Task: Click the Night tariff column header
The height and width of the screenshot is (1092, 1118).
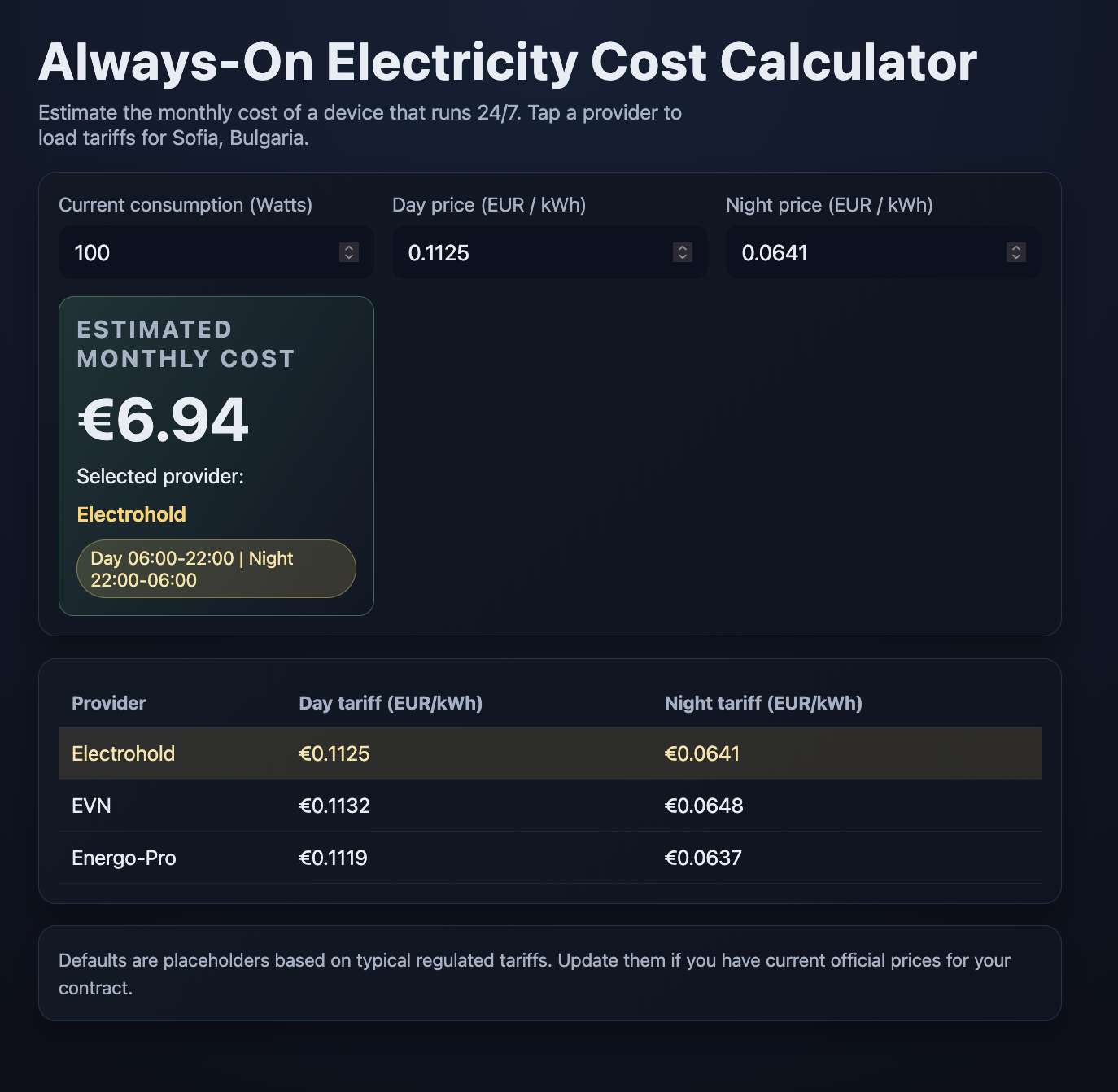Action: [x=763, y=703]
